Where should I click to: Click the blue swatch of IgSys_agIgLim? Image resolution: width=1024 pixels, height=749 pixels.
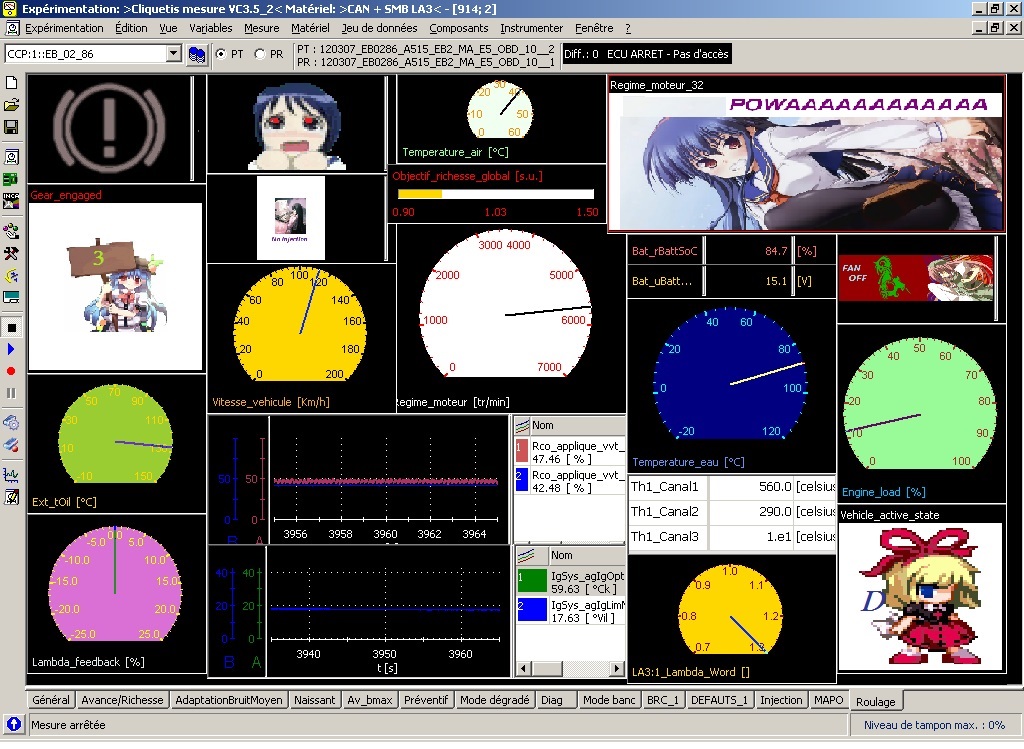532,609
